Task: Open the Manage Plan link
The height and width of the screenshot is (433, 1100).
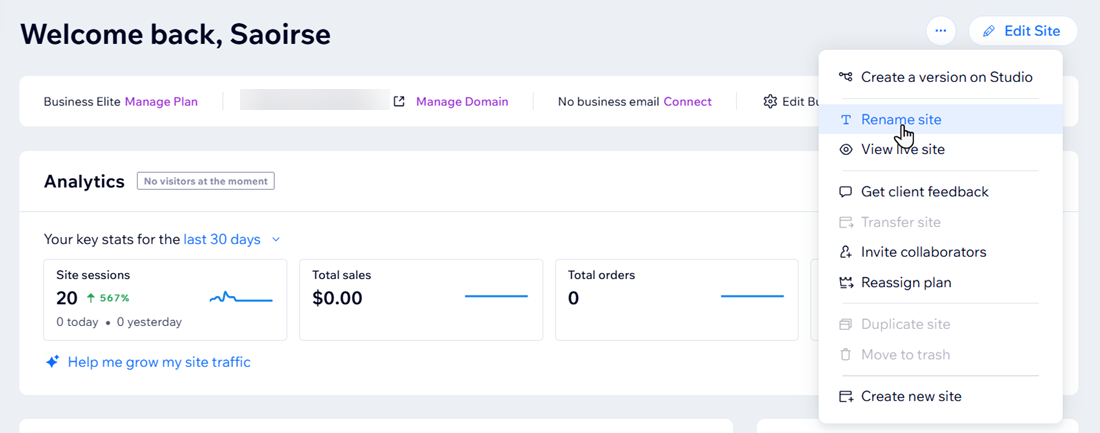Action: (x=161, y=102)
